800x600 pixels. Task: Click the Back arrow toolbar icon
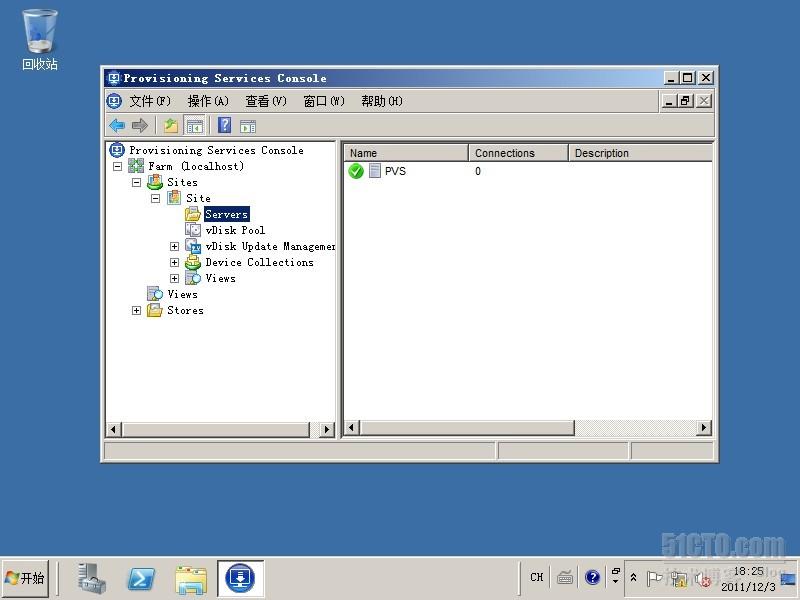pos(117,125)
